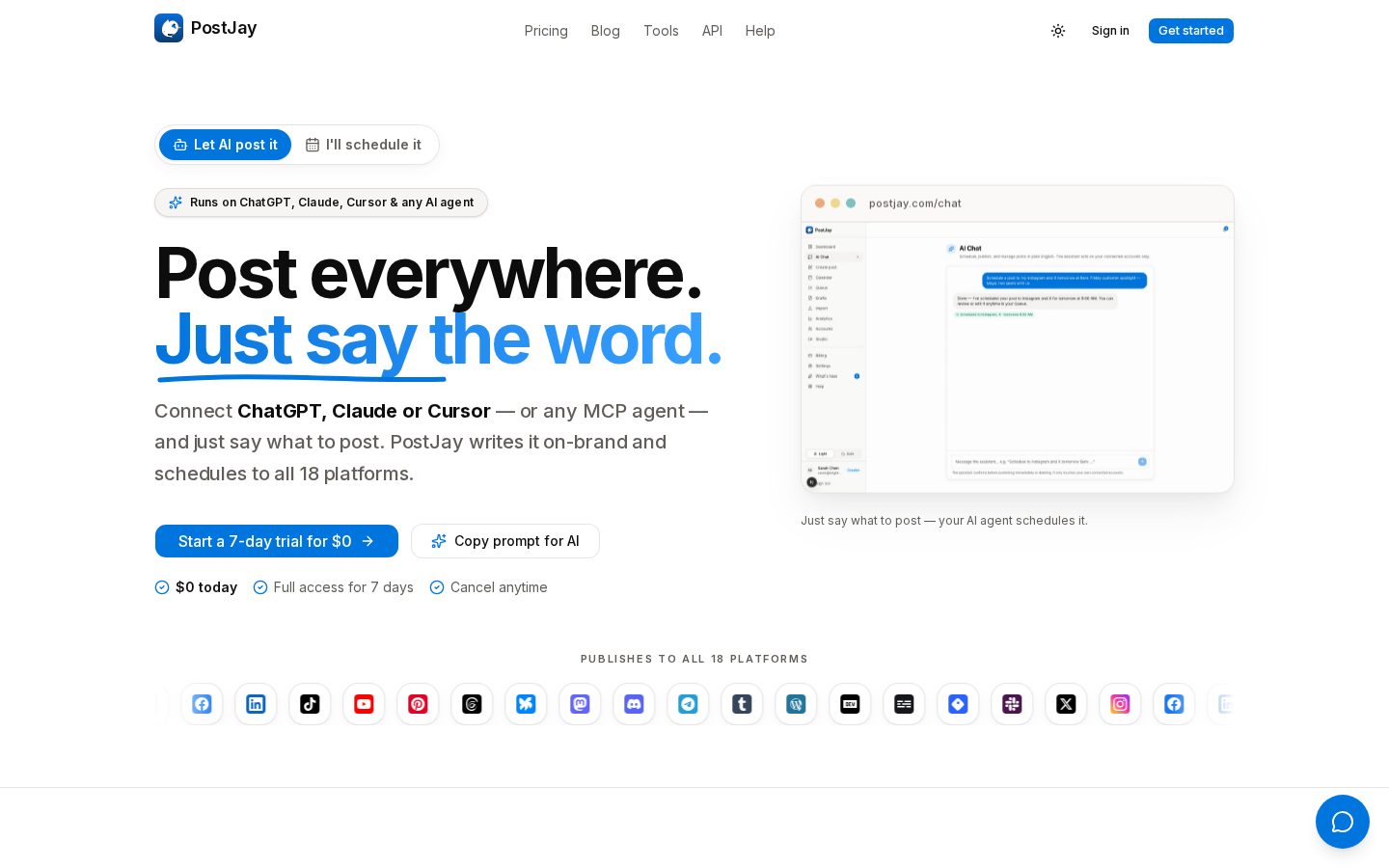The height and width of the screenshot is (868, 1389).
Task: Click the WordPress platform icon
Action: 796,704
